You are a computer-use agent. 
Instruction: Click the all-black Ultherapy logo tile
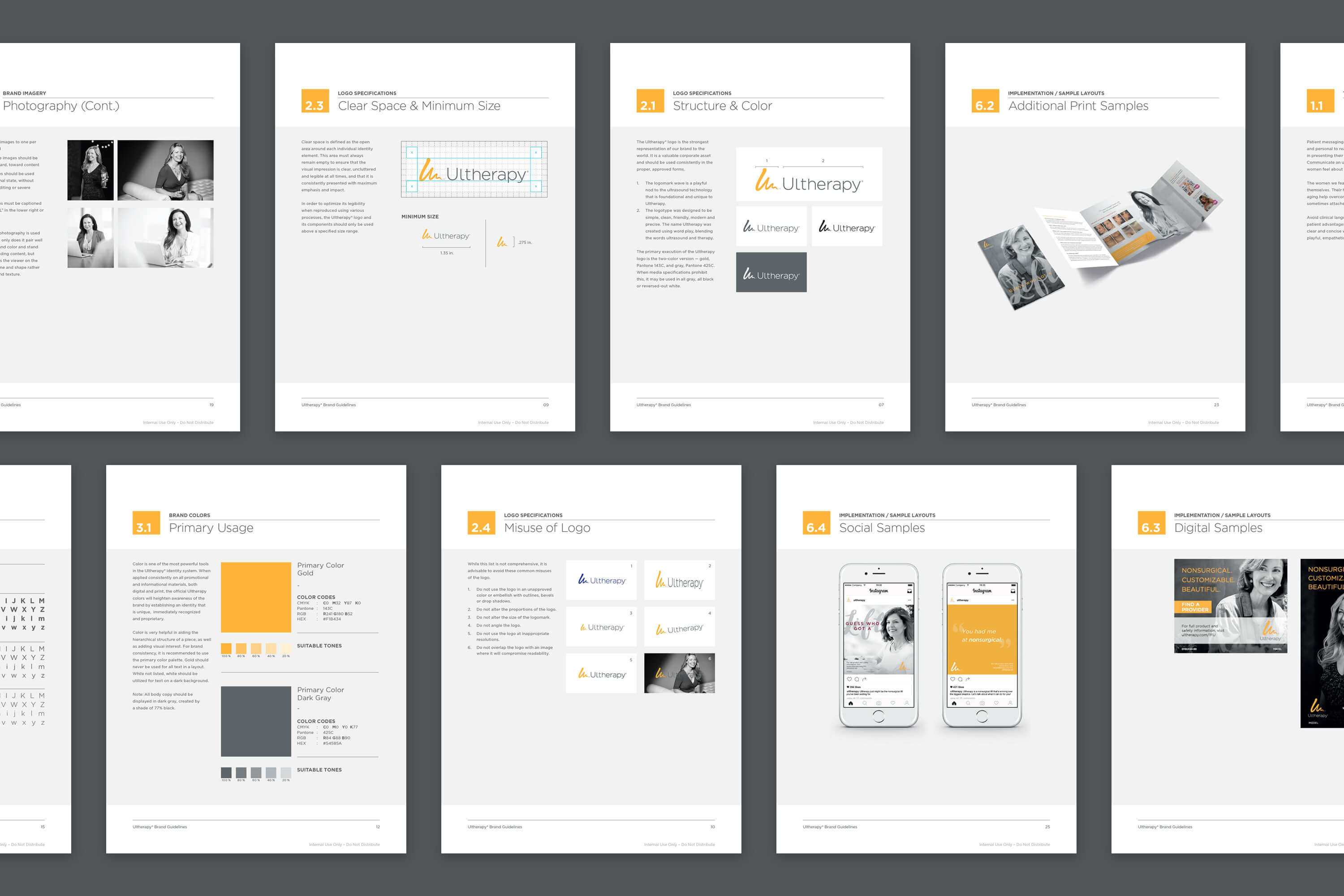pos(846,227)
